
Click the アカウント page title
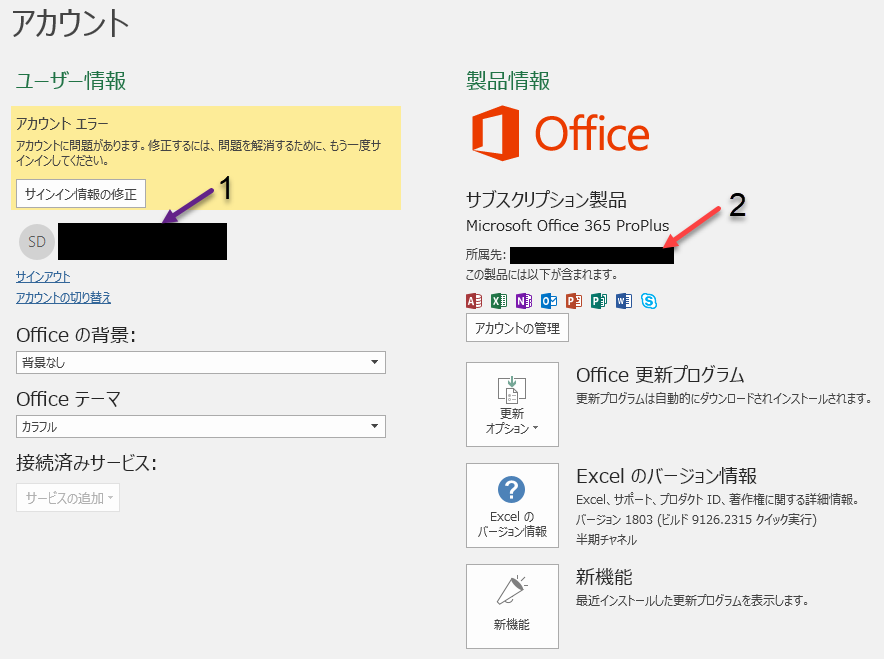[x=70, y=24]
